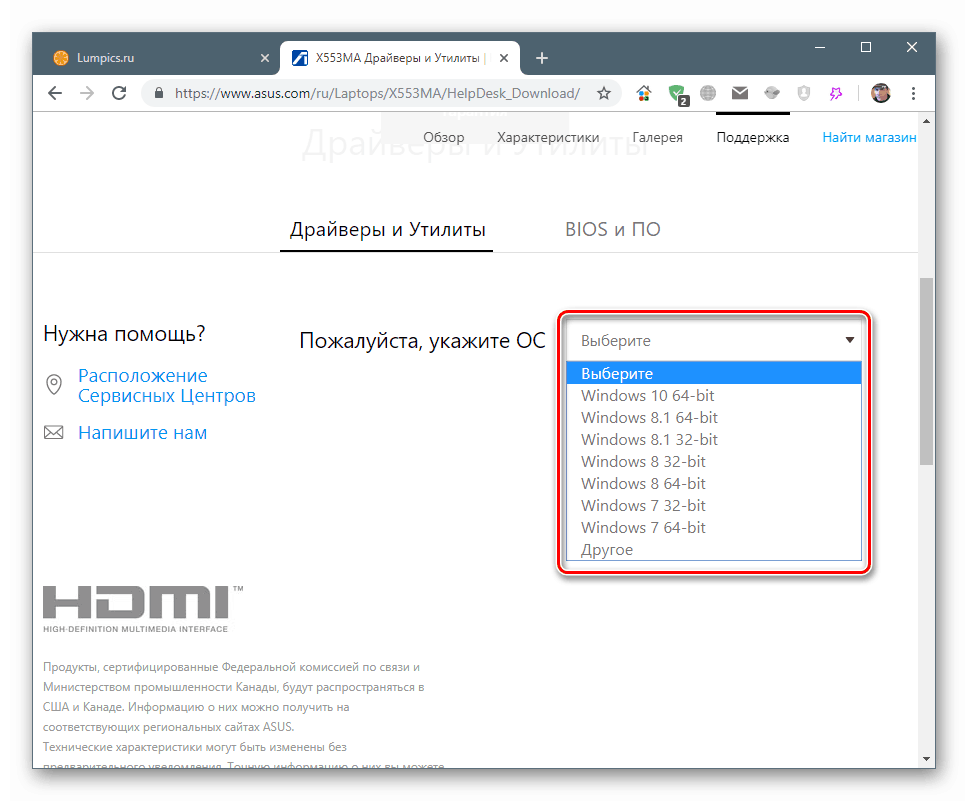Go to Галерея

pos(657,138)
